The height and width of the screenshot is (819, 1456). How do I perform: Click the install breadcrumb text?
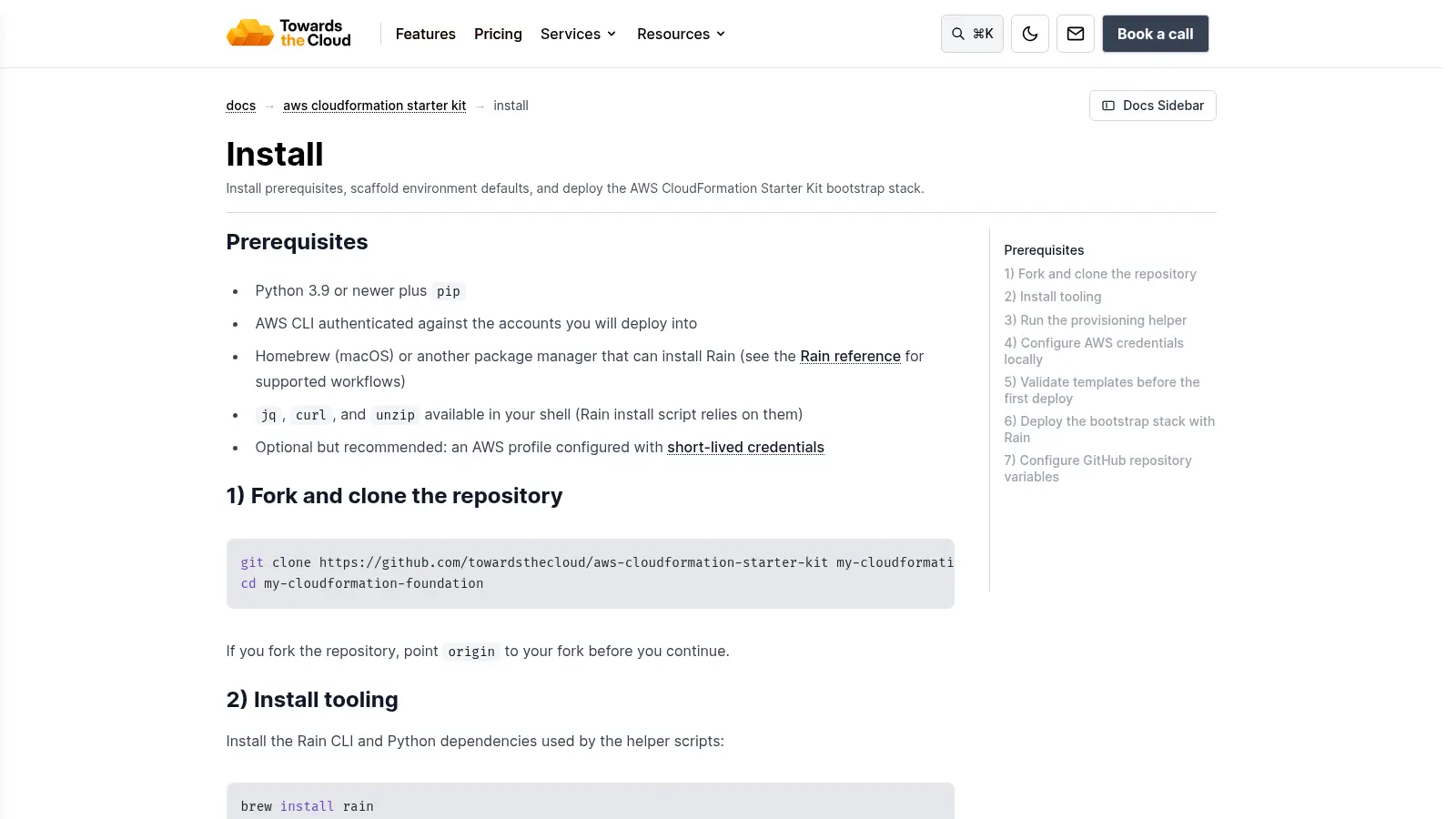(511, 106)
